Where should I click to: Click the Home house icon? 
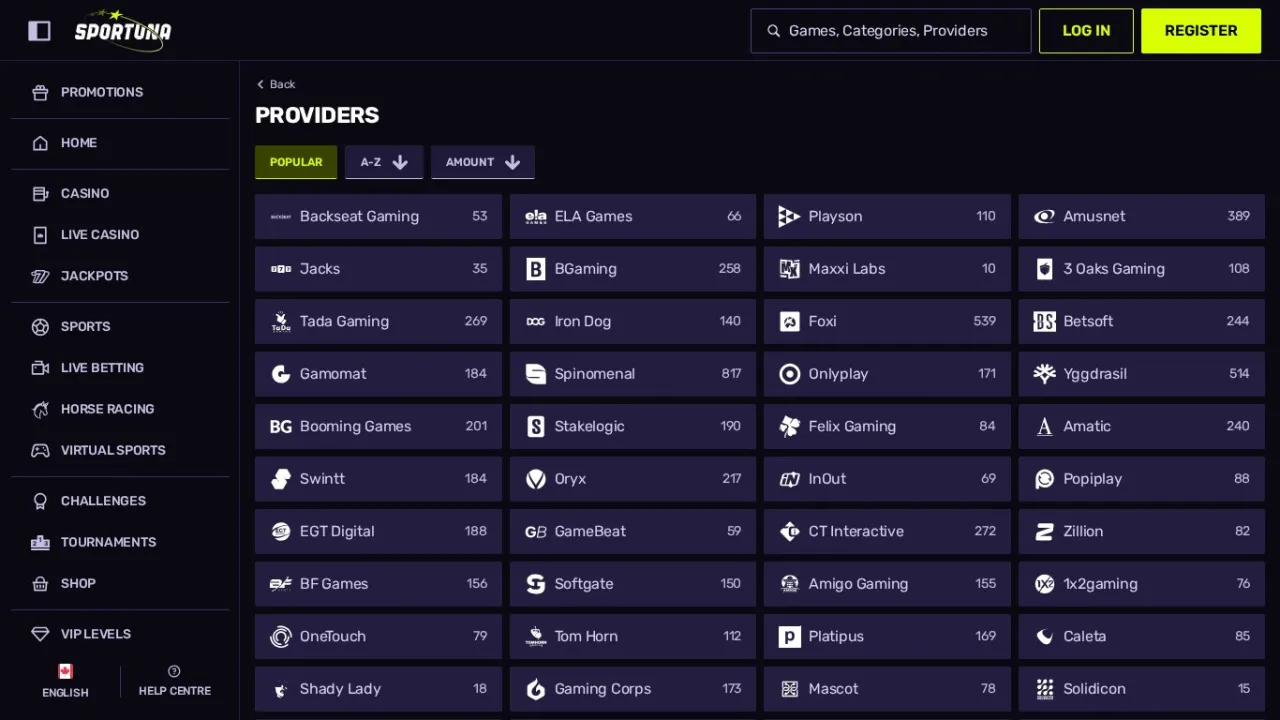pos(40,143)
